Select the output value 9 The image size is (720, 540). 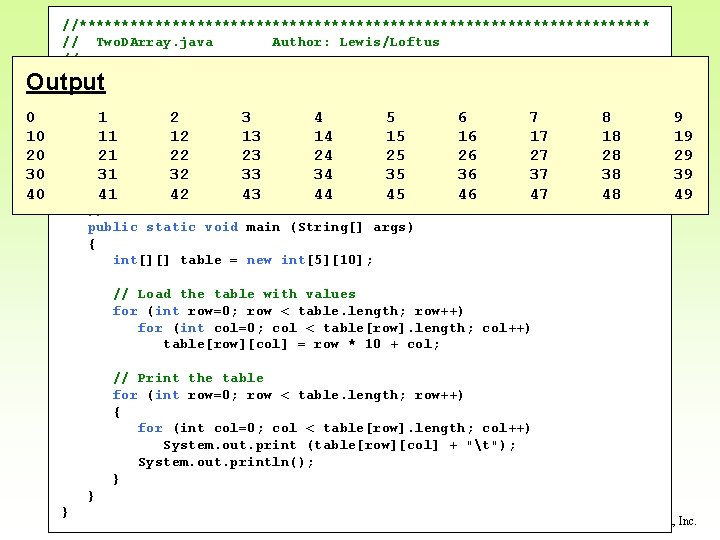[678, 117]
